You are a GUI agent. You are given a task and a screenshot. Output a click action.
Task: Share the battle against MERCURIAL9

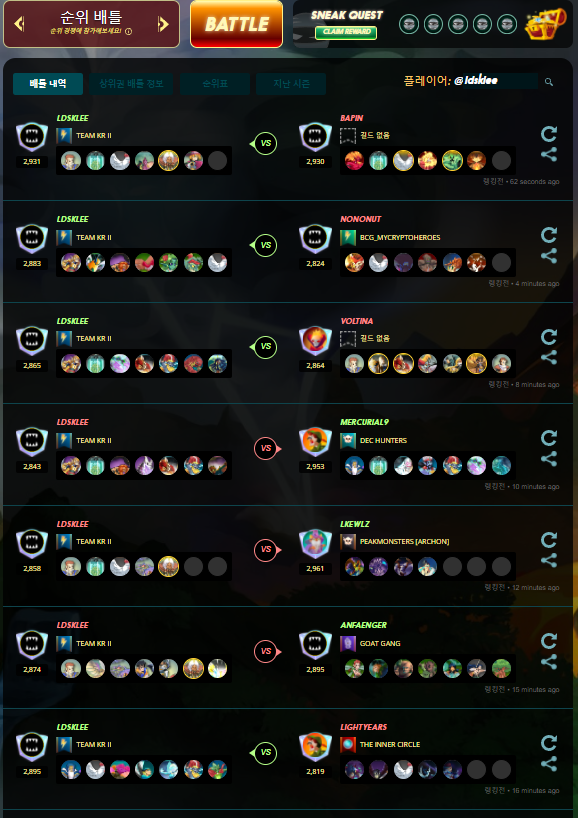548,459
